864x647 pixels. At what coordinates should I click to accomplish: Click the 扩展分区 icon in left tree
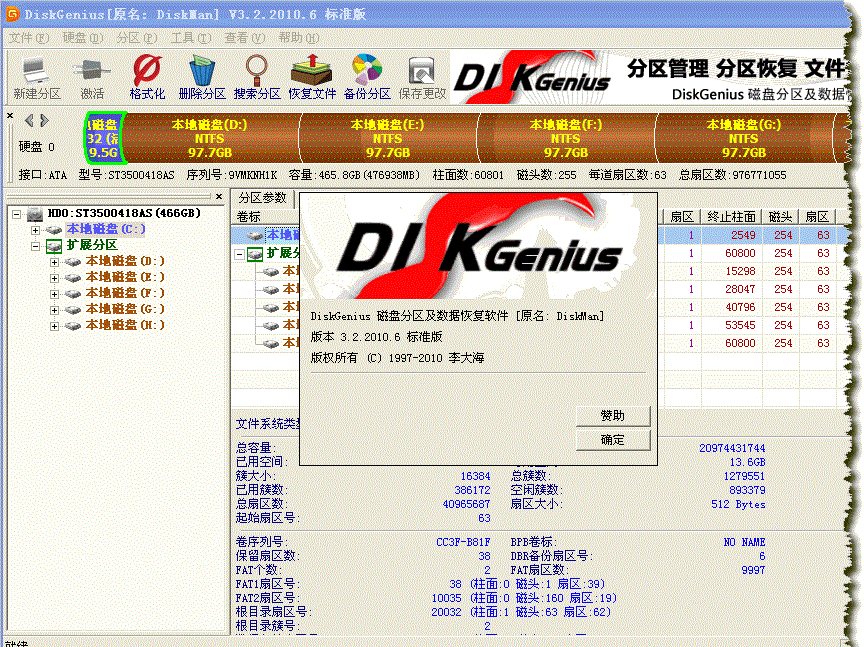(53, 245)
